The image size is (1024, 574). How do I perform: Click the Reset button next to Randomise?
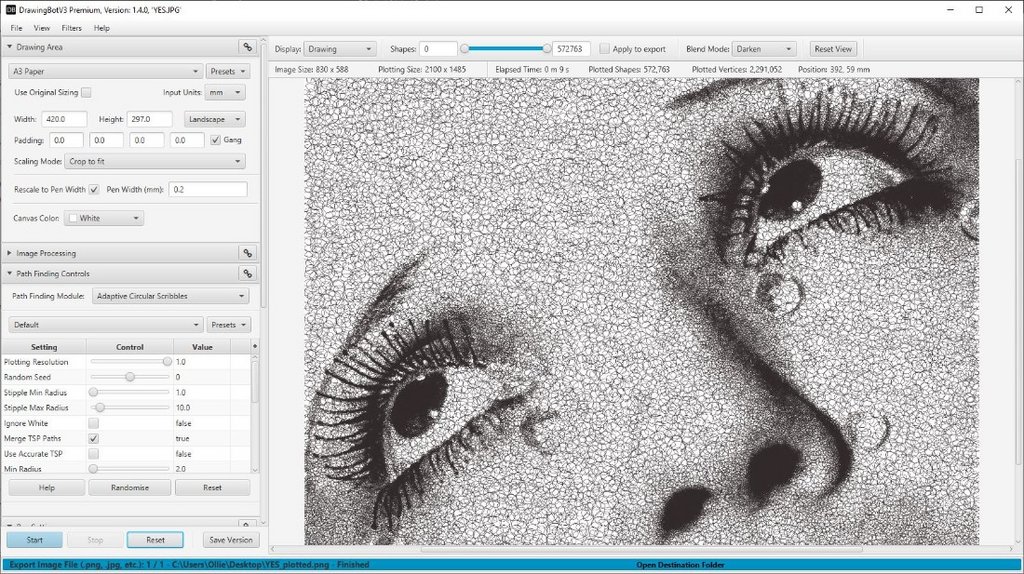click(x=212, y=488)
